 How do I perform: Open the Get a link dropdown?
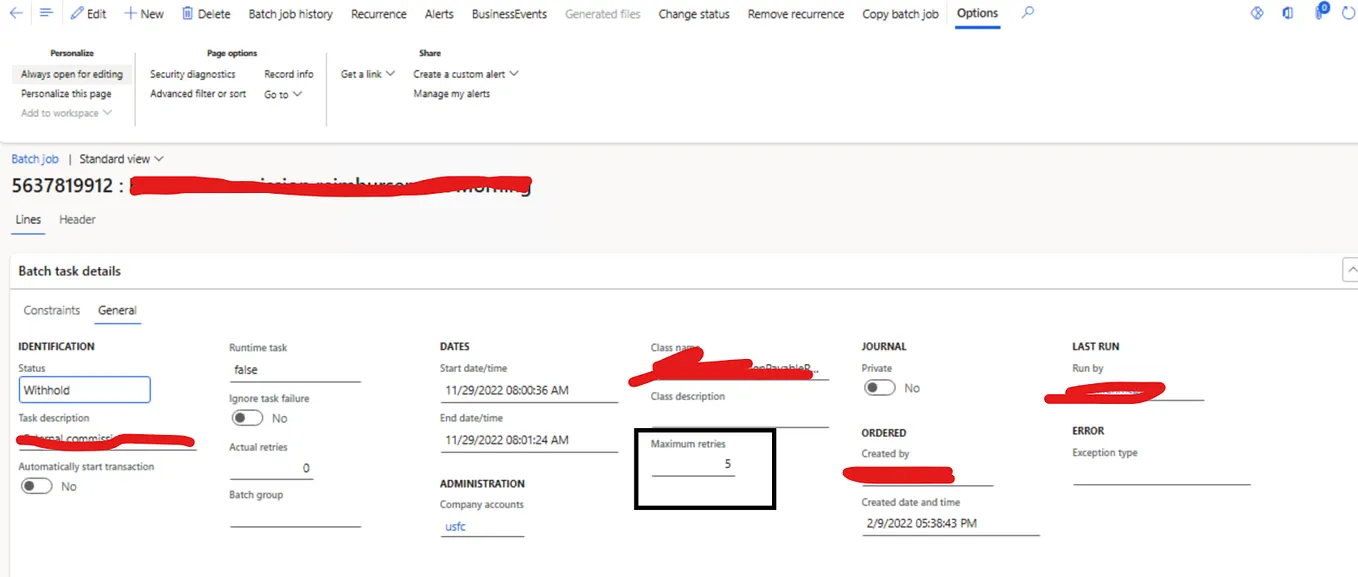point(366,73)
